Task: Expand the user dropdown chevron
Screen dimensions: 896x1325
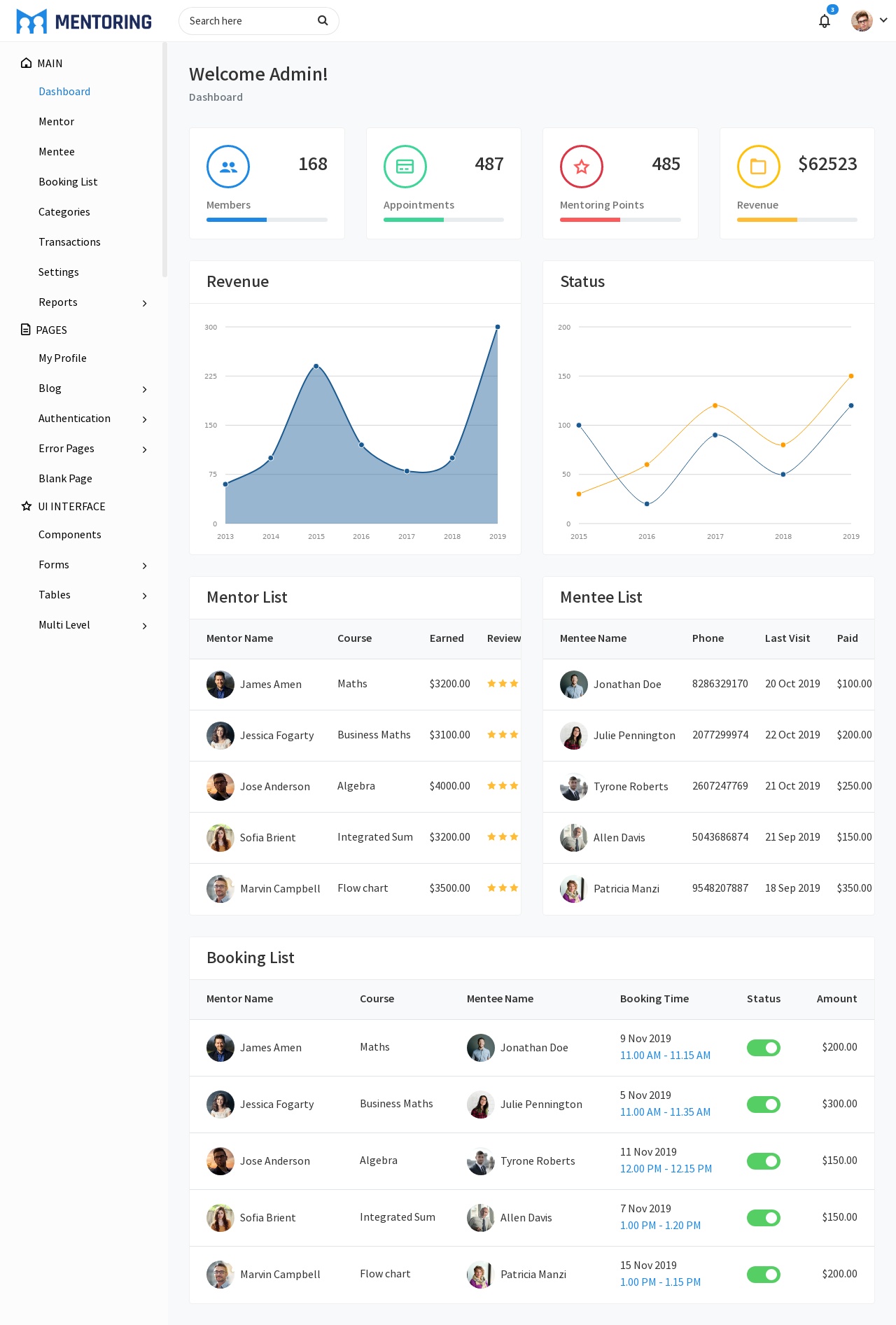Action: click(x=883, y=20)
